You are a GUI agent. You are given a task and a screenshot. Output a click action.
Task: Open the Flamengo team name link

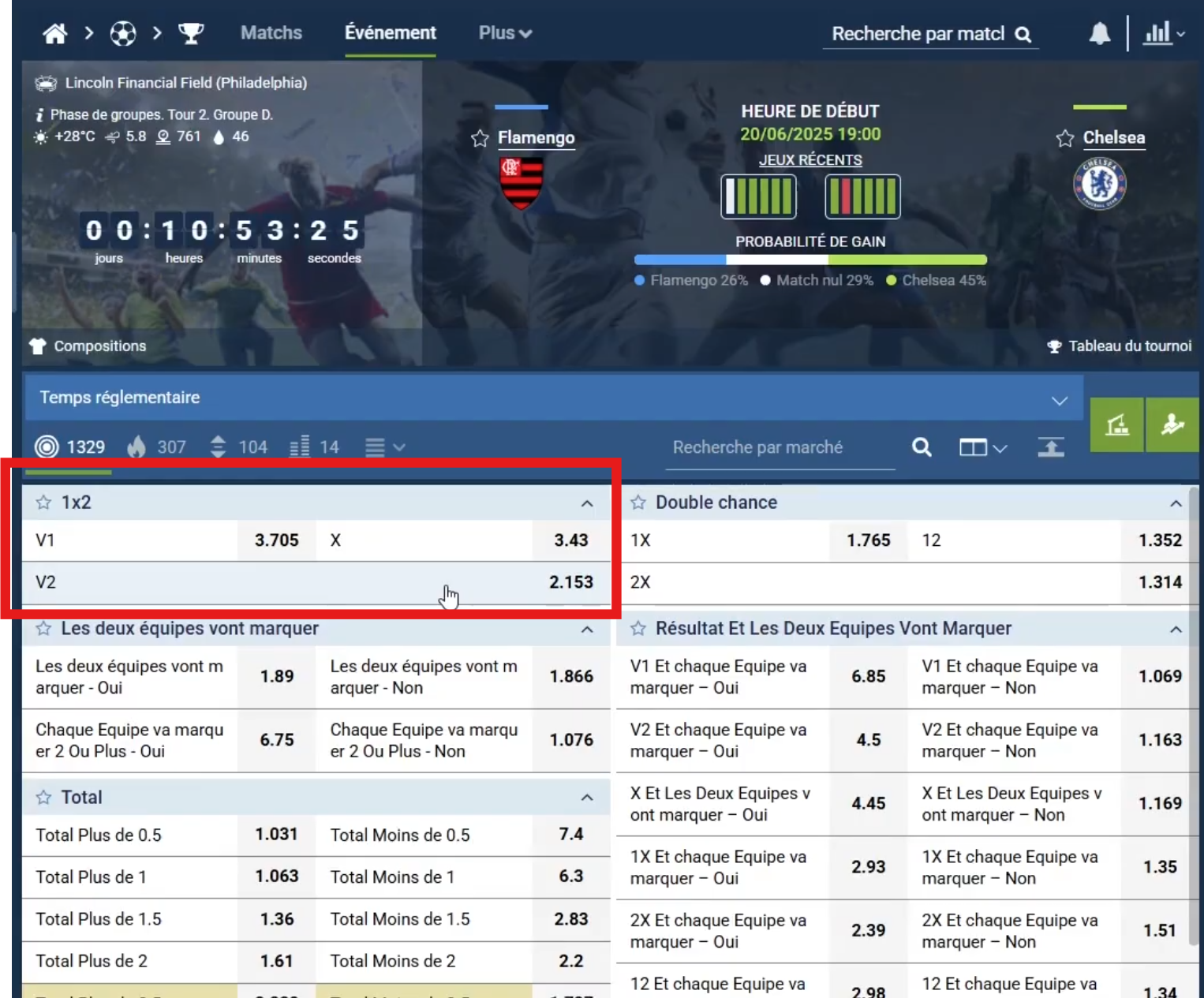click(x=537, y=138)
